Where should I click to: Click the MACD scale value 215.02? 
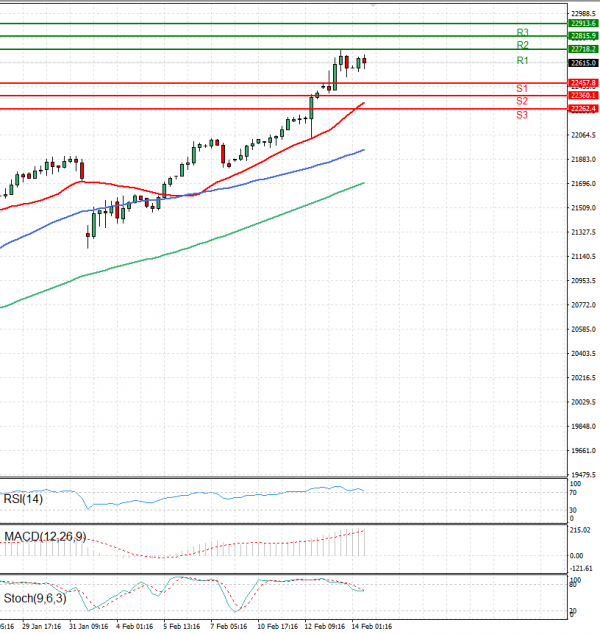tap(580, 530)
